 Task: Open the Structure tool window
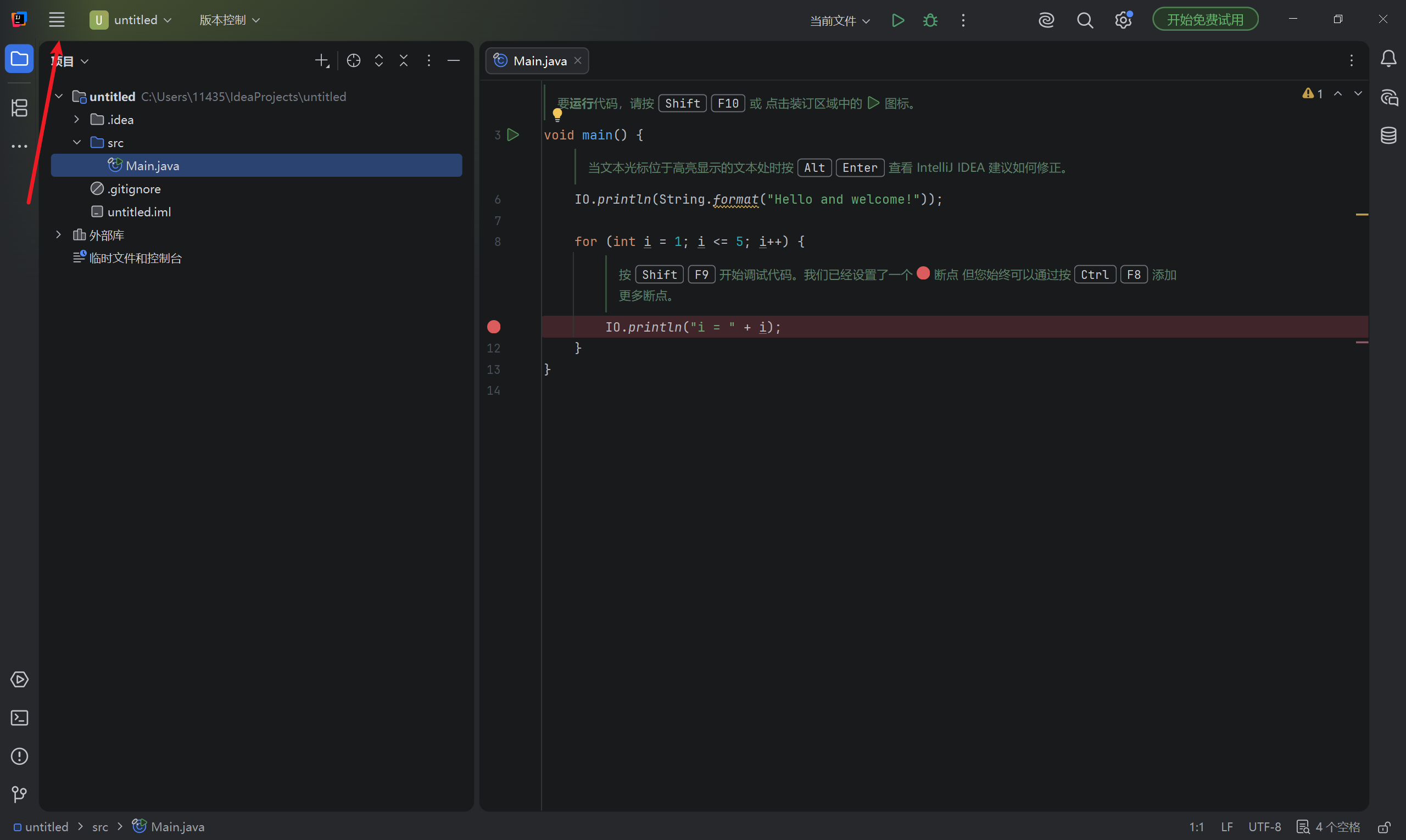(x=19, y=108)
